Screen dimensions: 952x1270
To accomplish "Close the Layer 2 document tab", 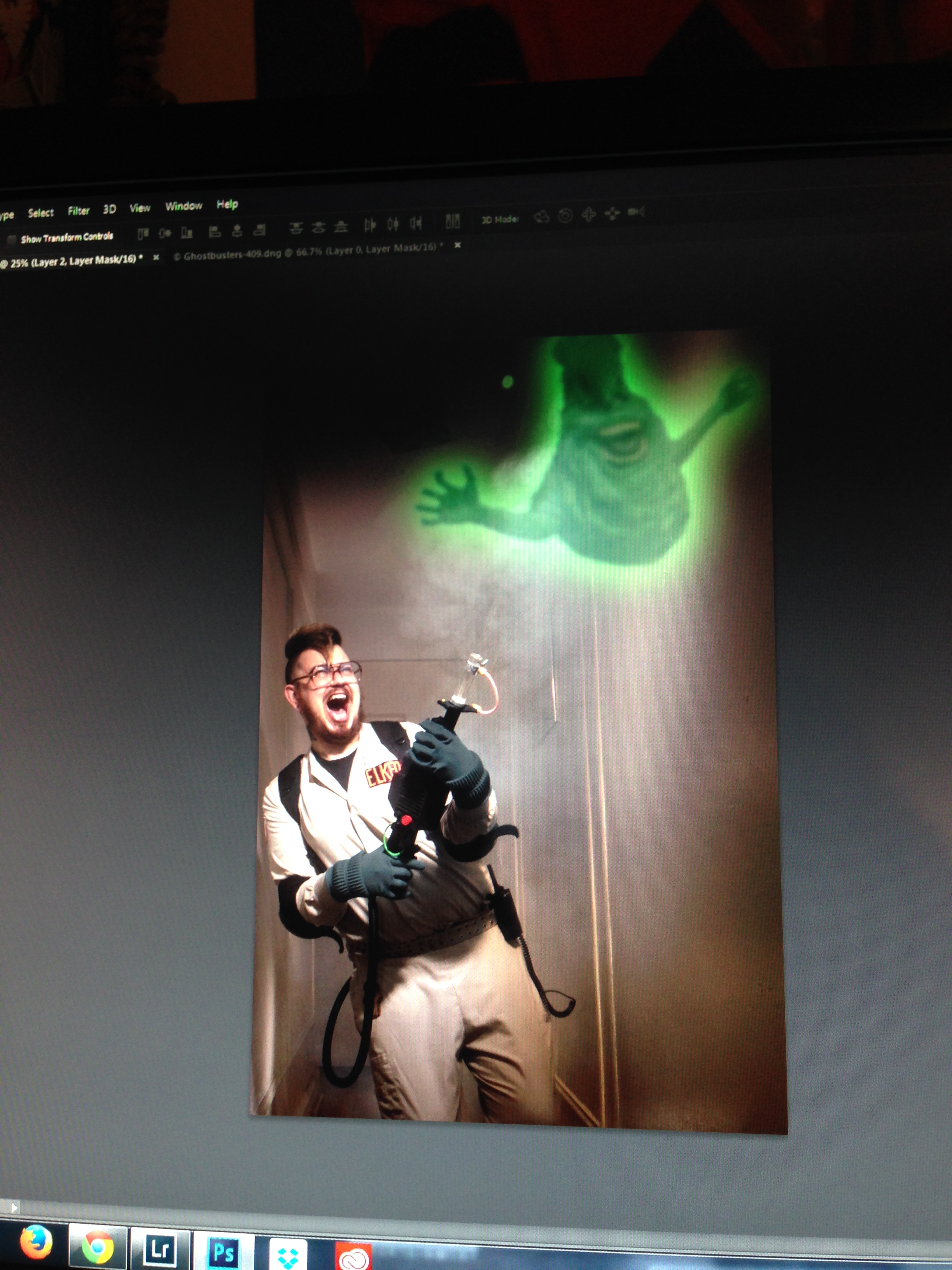I will click(x=156, y=258).
